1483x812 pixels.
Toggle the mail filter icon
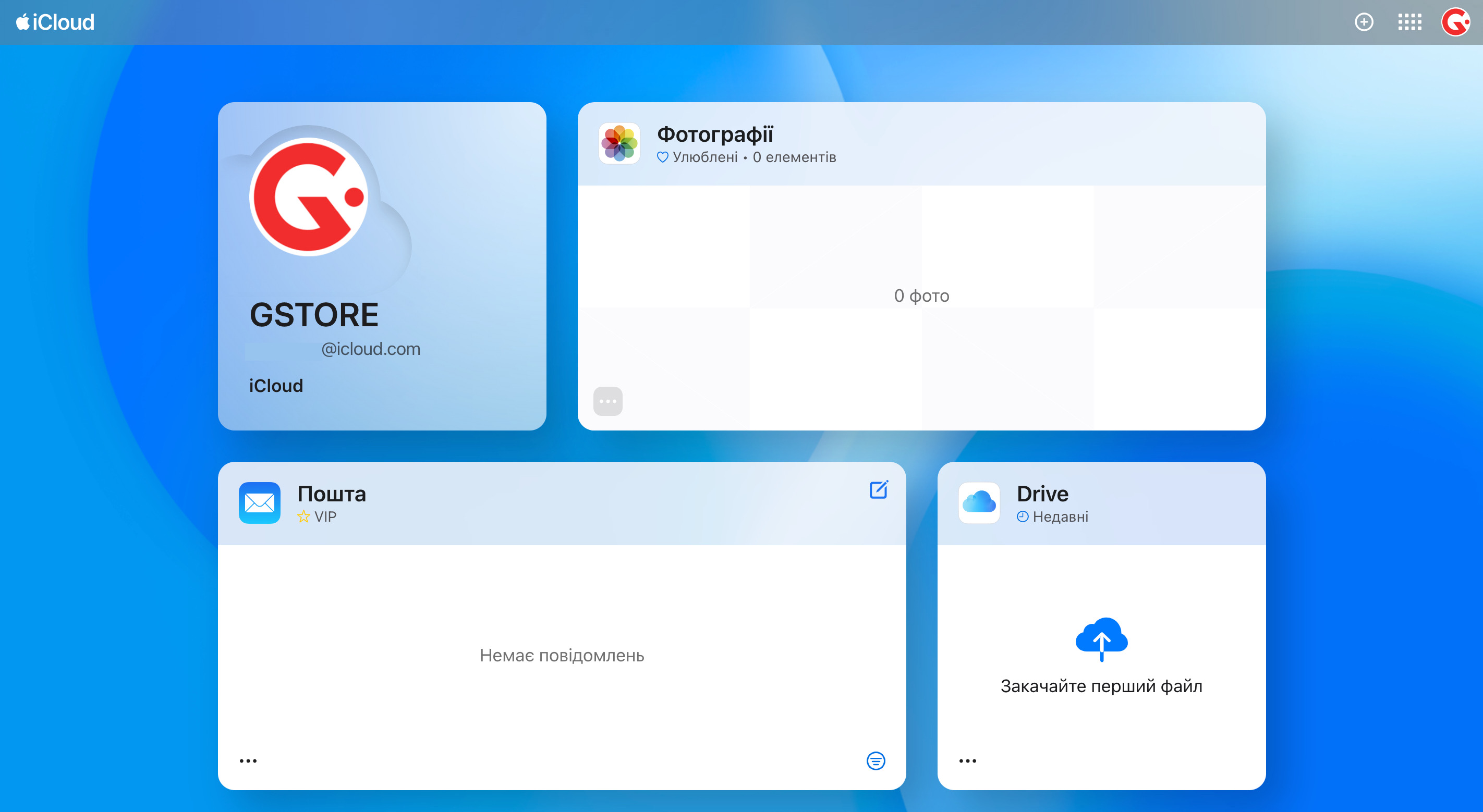click(876, 761)
